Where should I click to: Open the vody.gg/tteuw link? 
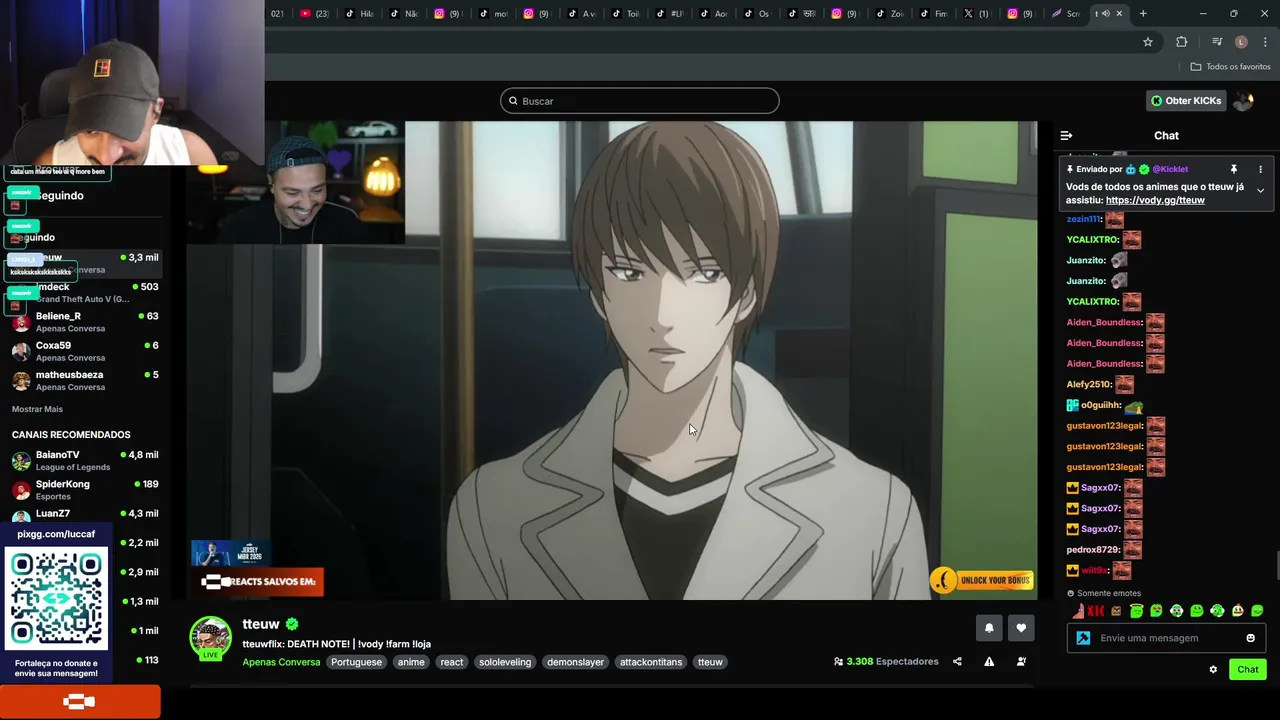pyautogui.click(x=1155, y=200)
